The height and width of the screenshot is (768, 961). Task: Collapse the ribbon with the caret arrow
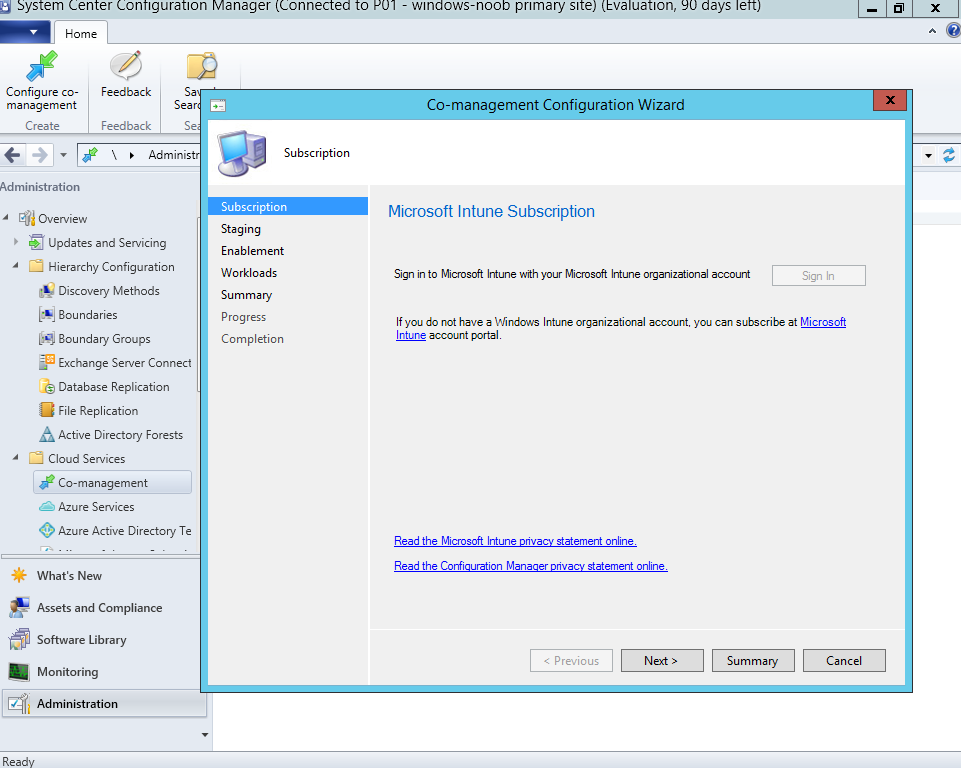[932, 31]
